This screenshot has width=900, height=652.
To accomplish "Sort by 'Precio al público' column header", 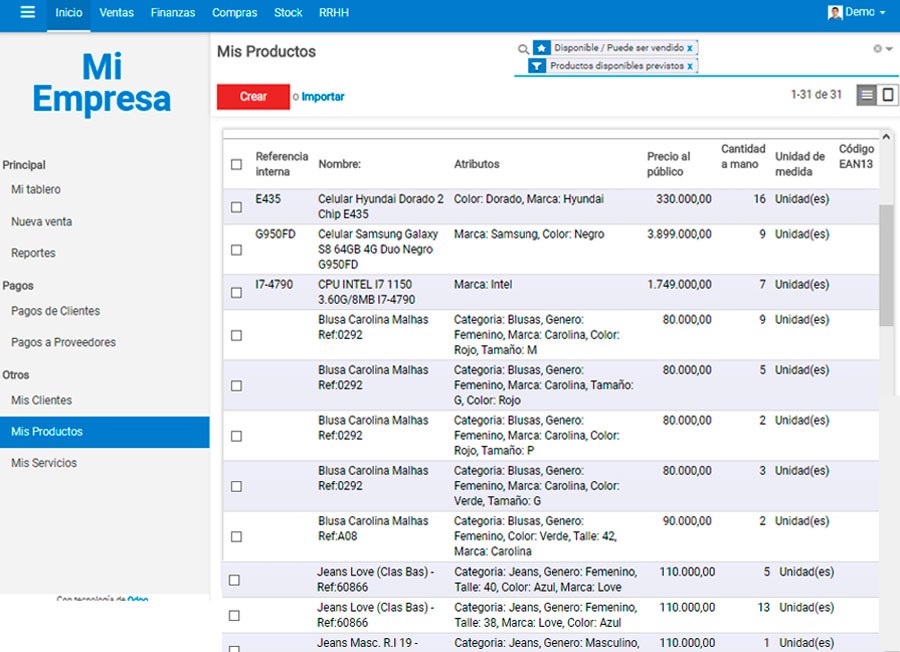I will pos(669,164).
